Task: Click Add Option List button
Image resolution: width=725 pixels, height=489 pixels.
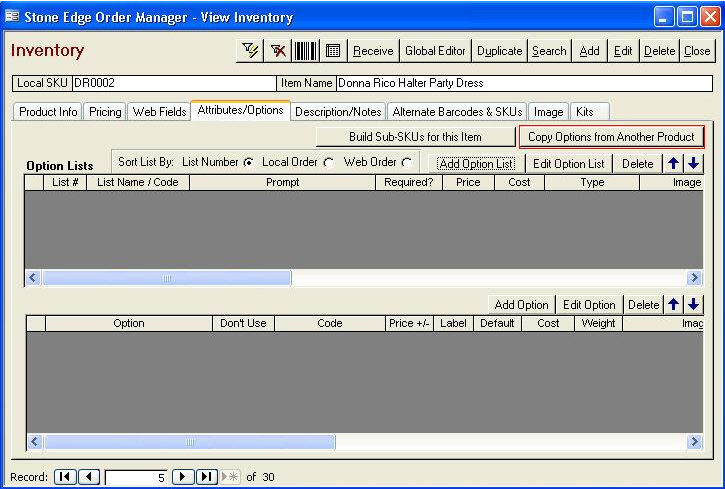Action: pos(476,164)
